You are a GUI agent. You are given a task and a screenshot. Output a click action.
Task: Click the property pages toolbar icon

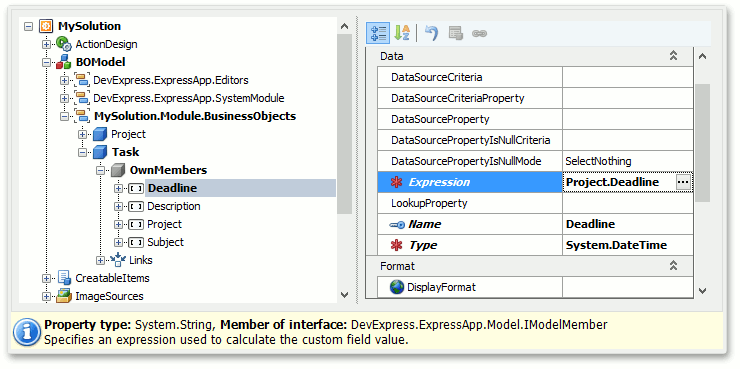(455, 34)
